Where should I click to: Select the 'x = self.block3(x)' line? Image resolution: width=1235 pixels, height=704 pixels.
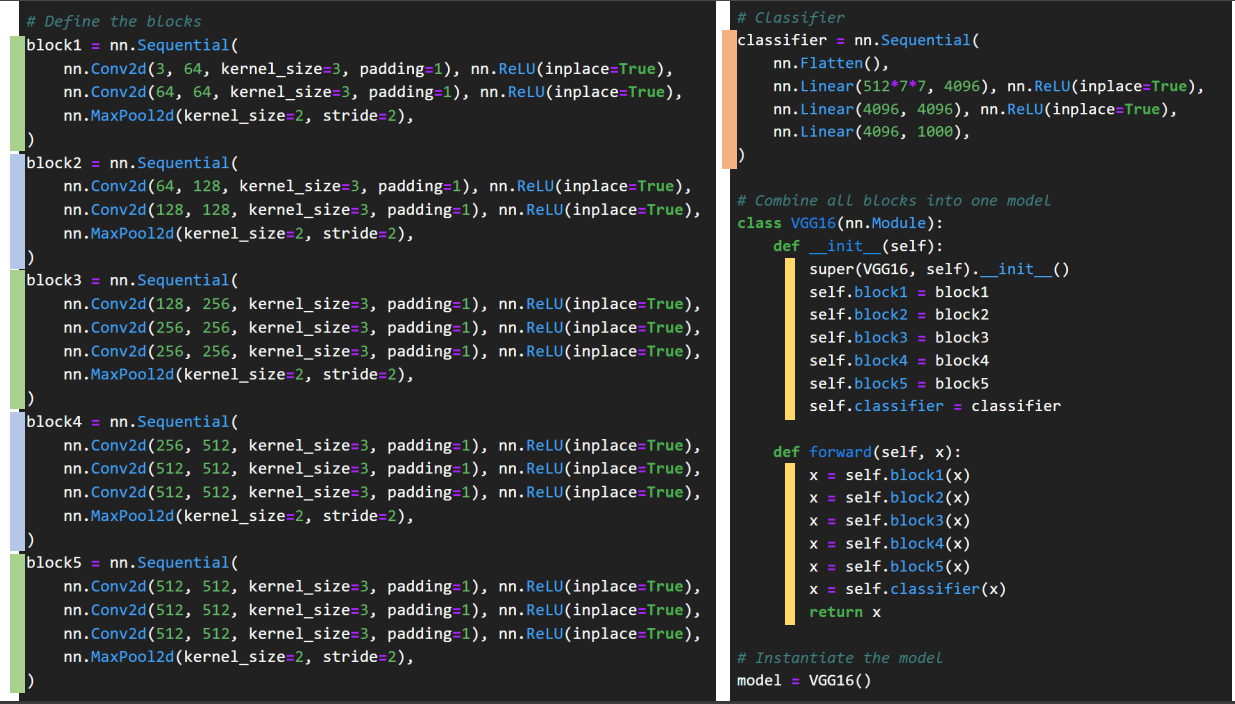[x=890, y=521]
